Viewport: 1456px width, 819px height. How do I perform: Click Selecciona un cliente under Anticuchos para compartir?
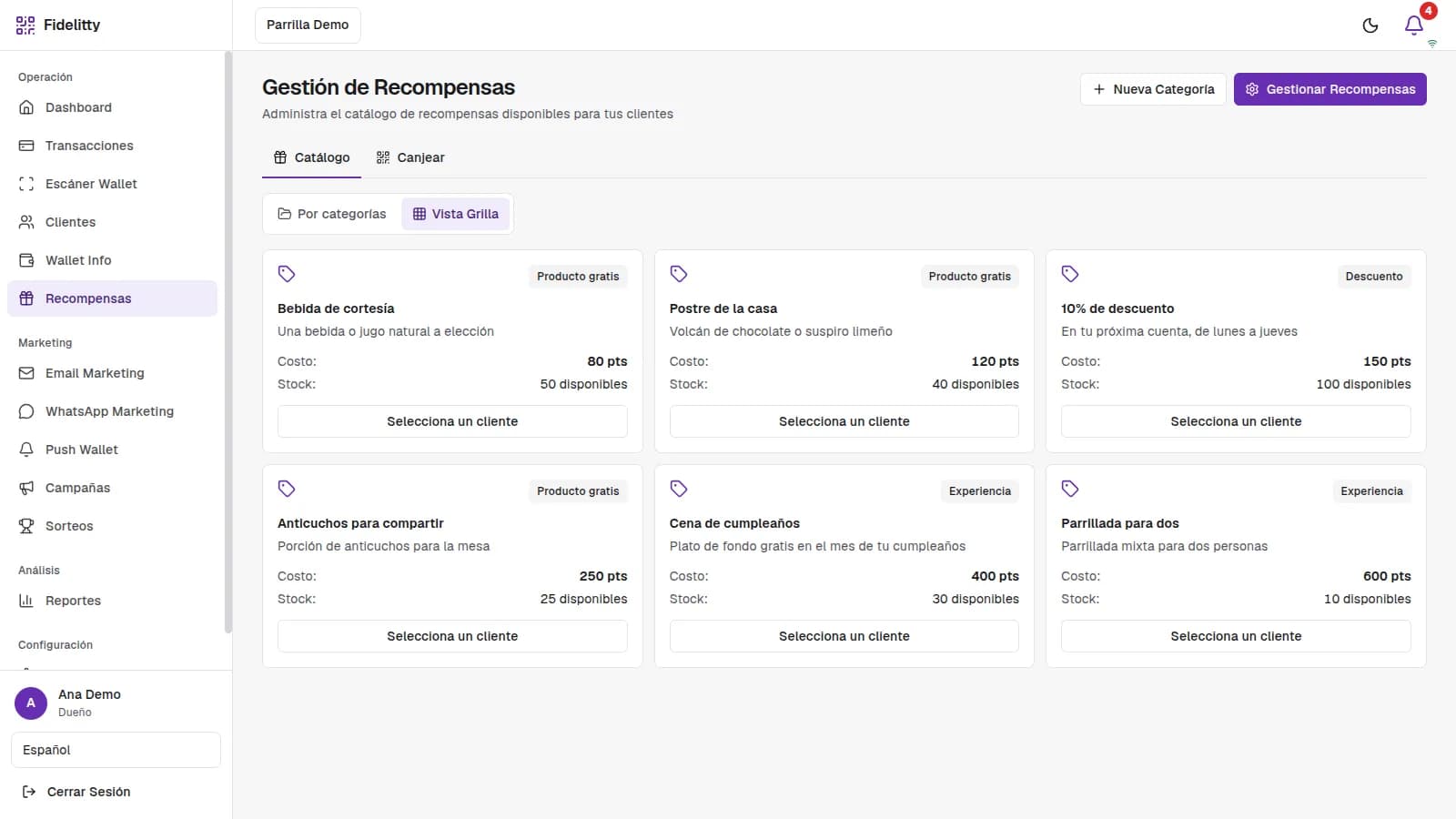point(452,636)
